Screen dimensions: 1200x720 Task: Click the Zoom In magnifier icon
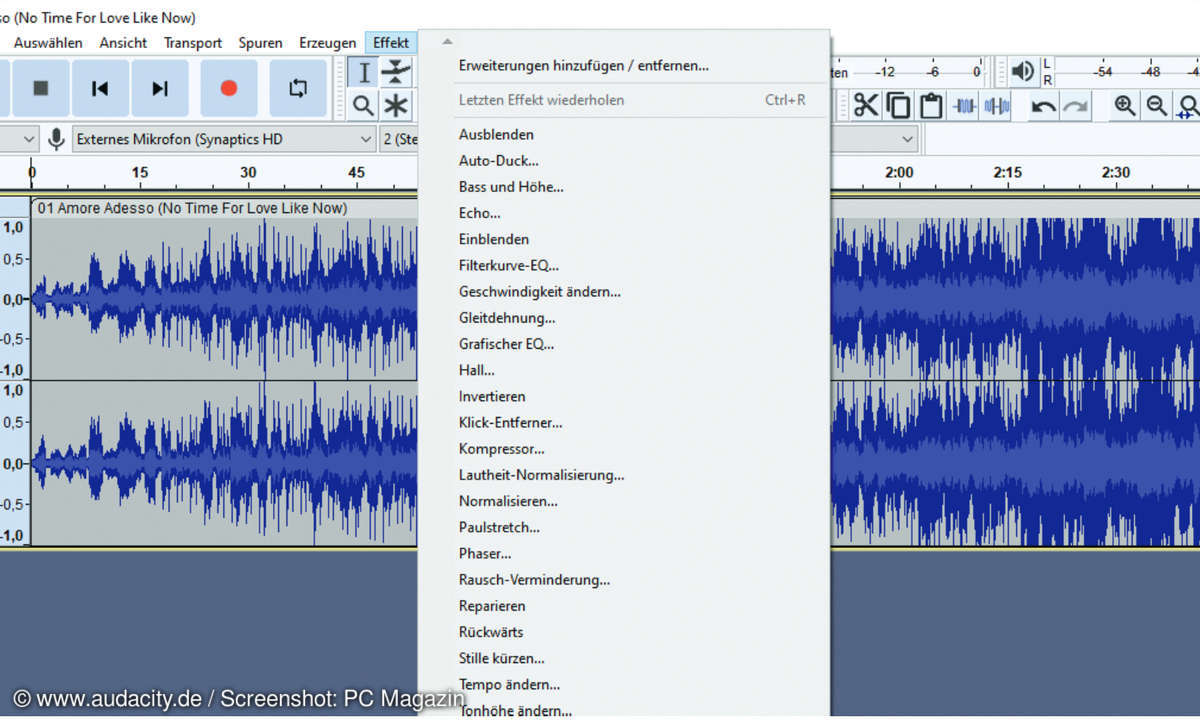tap(1125, 105)
